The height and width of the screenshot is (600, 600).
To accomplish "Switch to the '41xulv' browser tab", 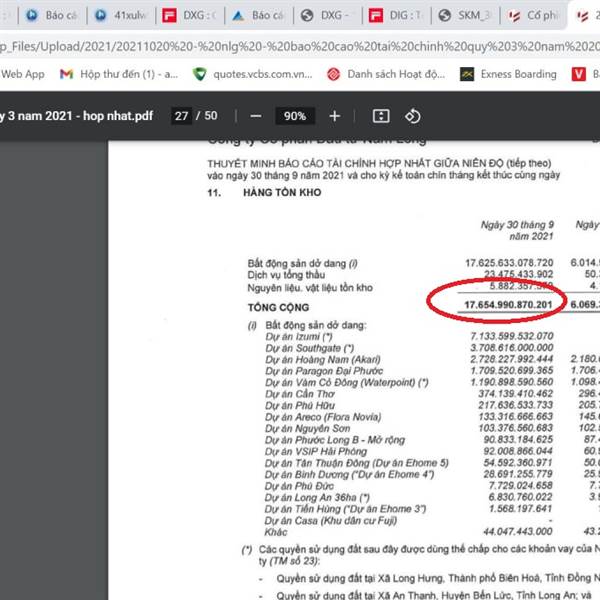I will 121,15.
